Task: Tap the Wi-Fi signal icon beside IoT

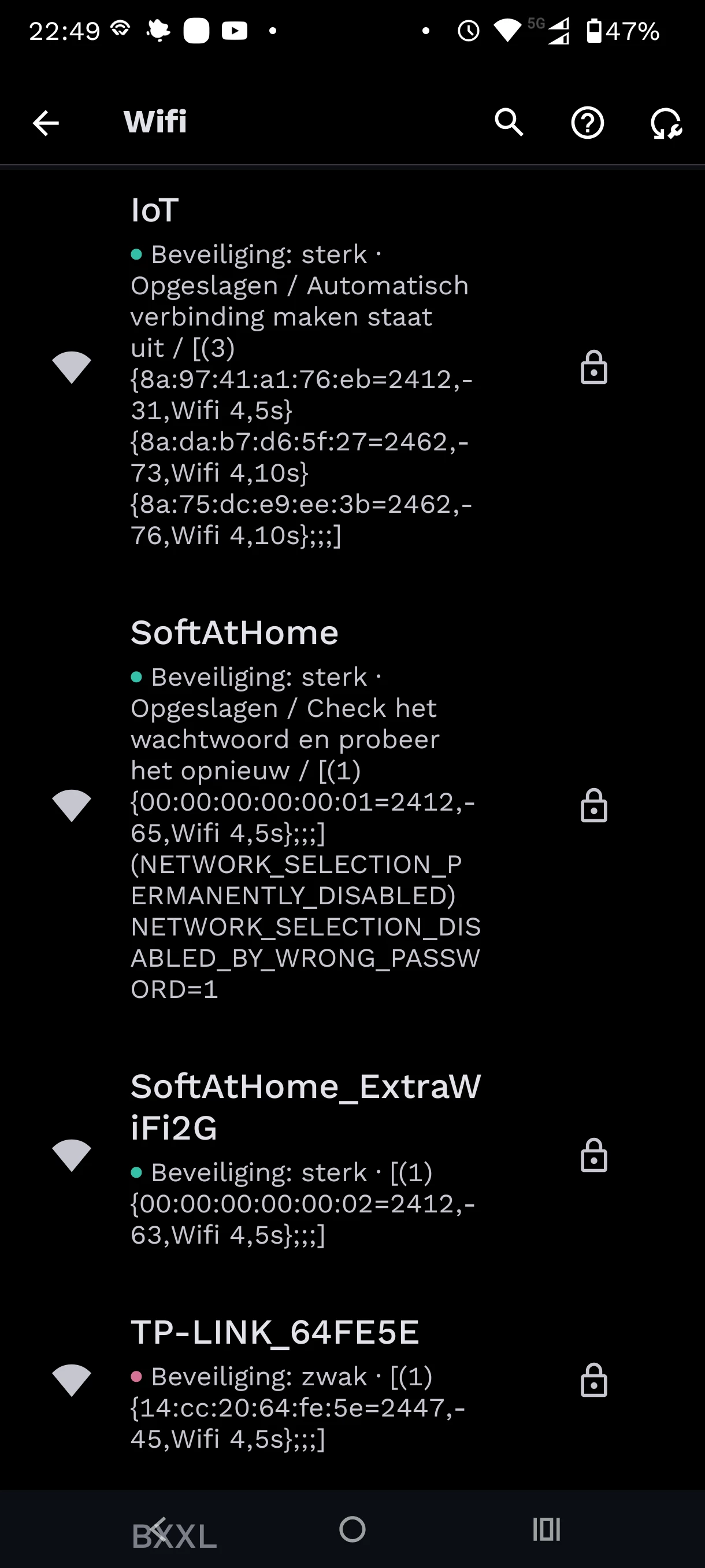Action: [x=72, y=368]
